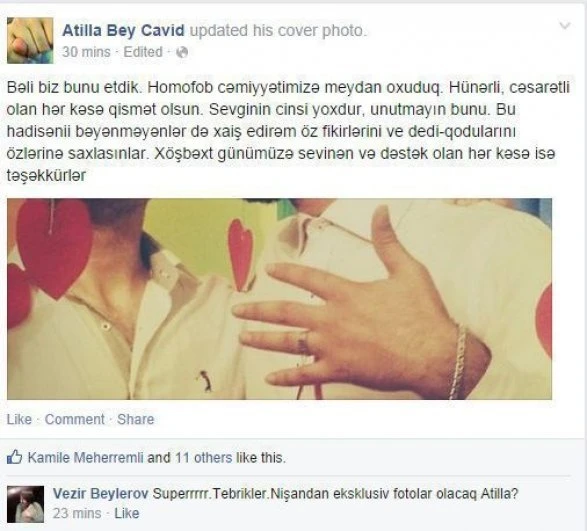Open Vezir Beylerov's profile name
The image size is (587, 531).
(100, 494)
